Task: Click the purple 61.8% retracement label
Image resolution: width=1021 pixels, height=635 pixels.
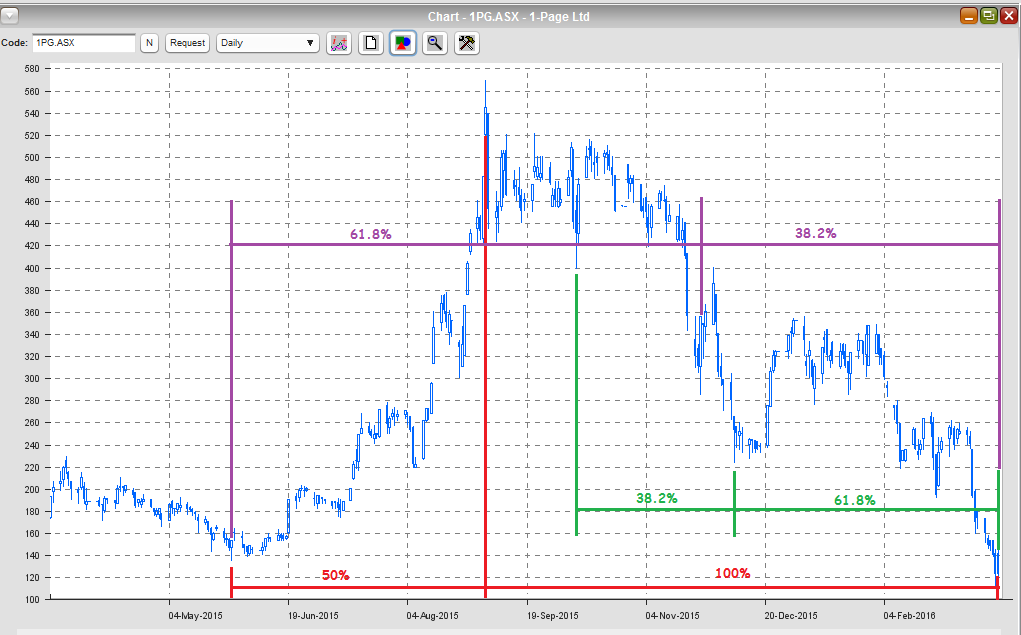Action: coord(371,234)
